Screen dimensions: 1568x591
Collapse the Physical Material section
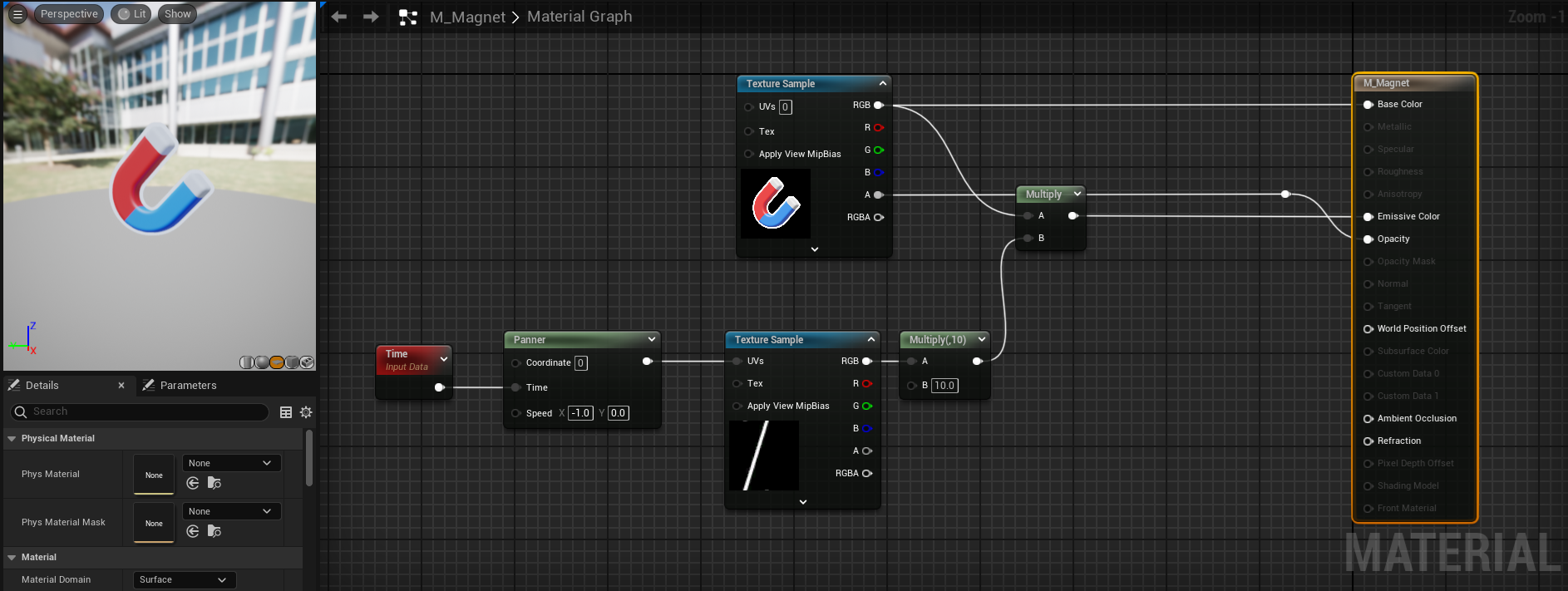[12, 439]
